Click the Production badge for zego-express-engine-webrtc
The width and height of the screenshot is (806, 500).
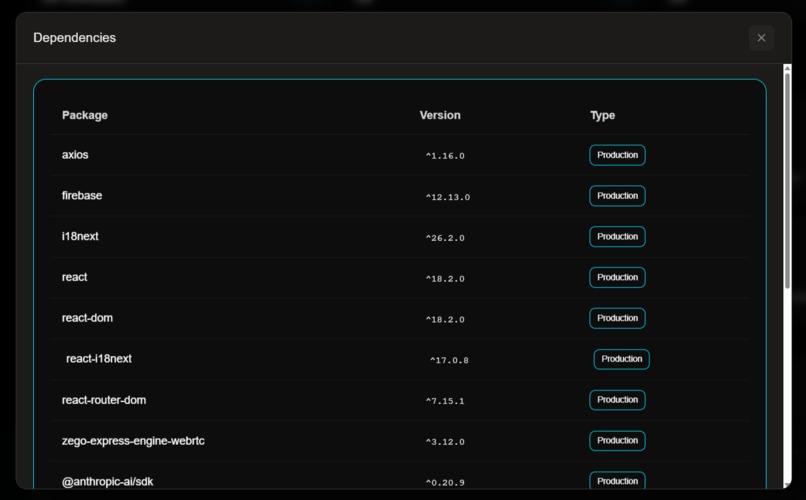tap(617, 441)
